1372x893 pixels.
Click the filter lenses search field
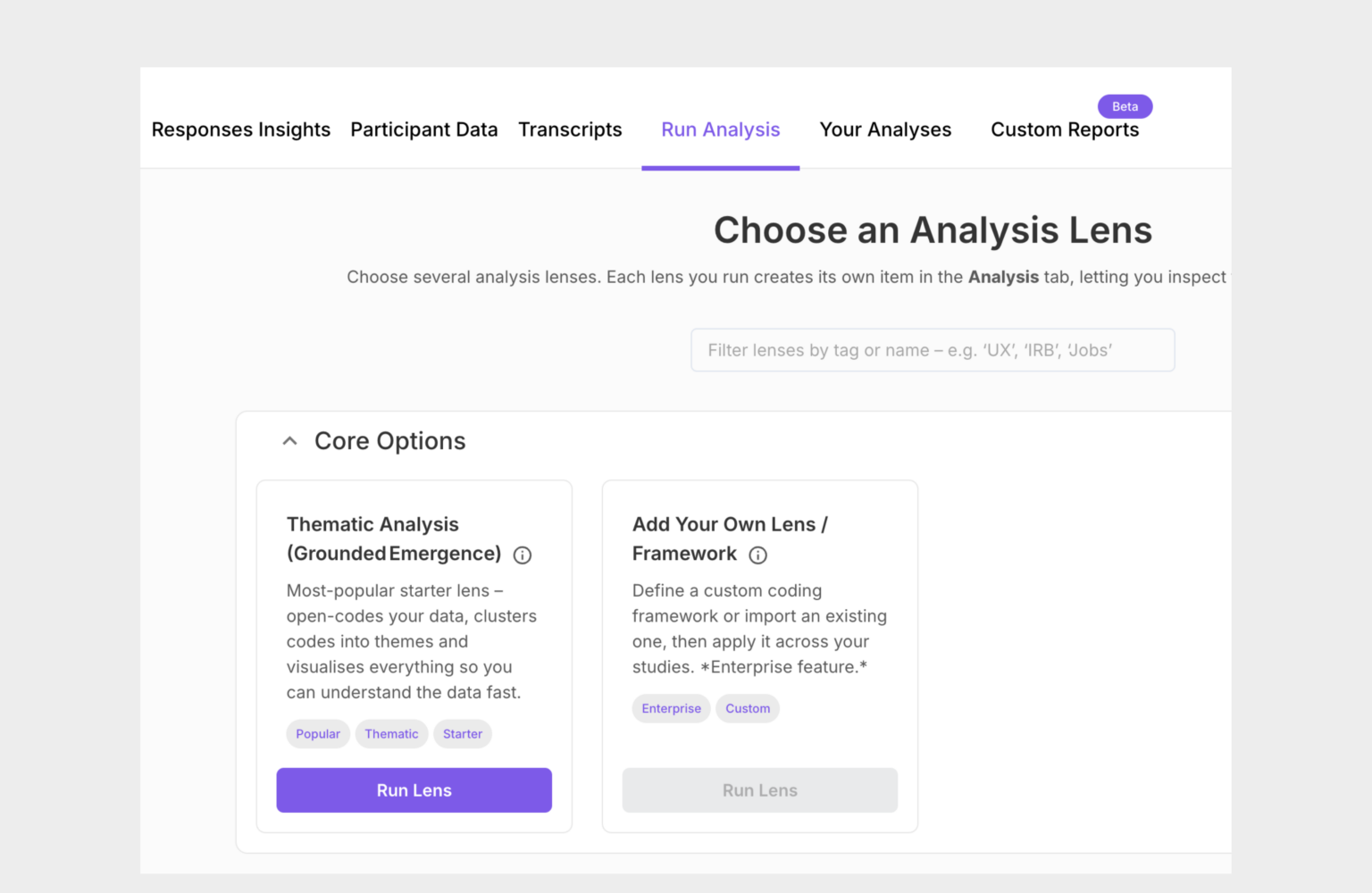point(933,350)
